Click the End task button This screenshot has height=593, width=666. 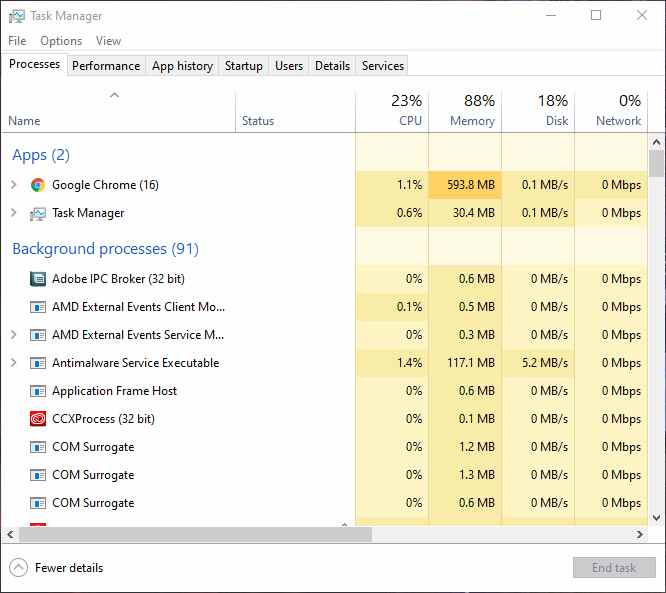(x=614, y=568)
